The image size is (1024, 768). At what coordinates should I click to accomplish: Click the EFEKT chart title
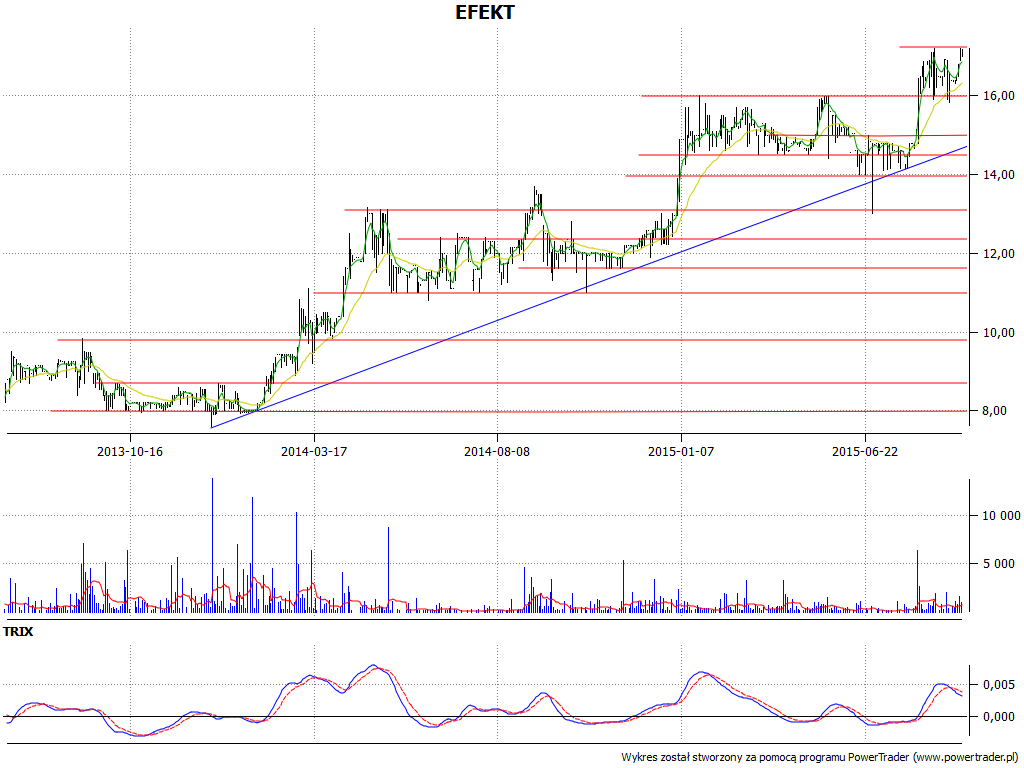(485, 12)
